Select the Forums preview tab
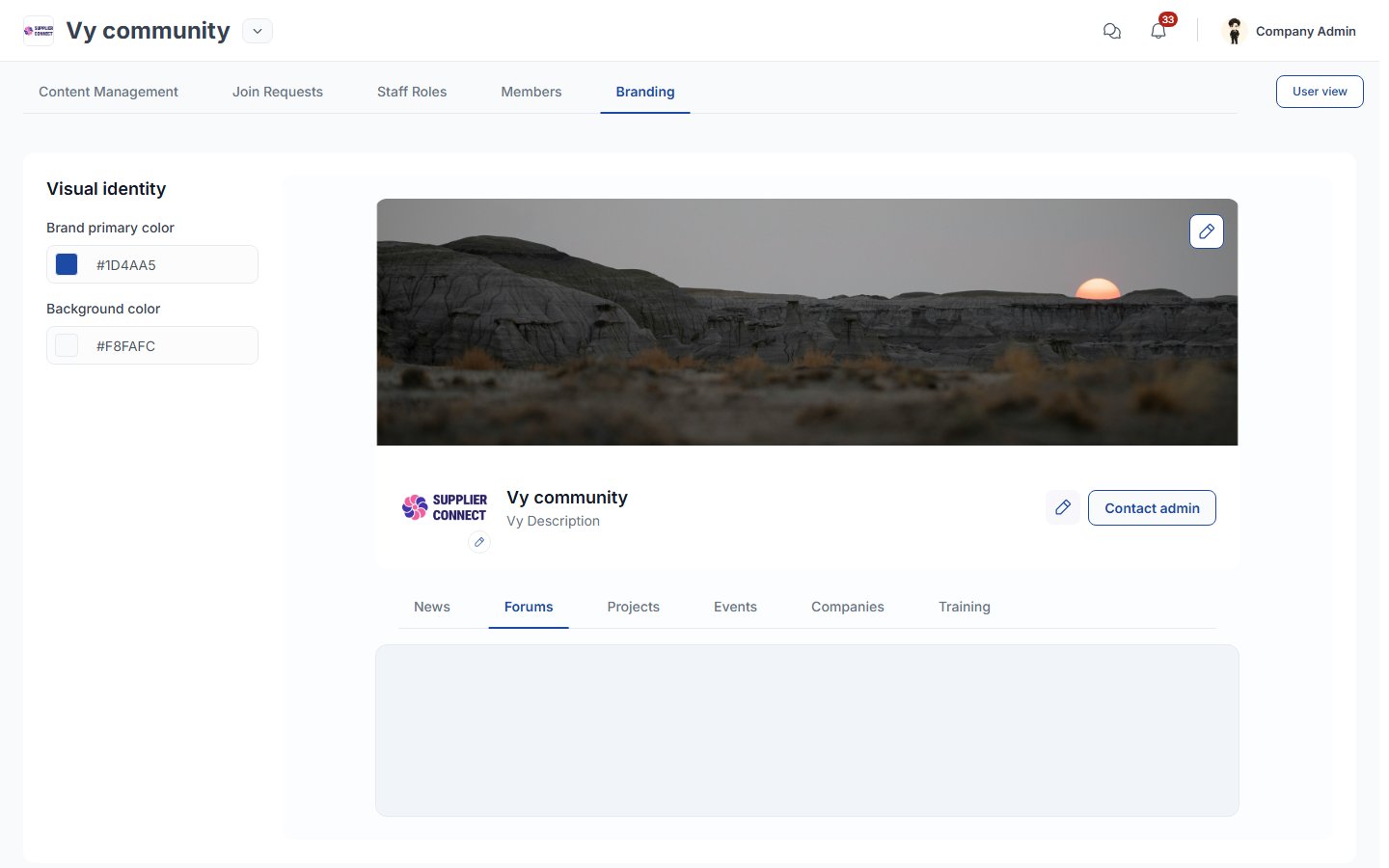Viewport: 1389px width, 868px height. [529, 607]
